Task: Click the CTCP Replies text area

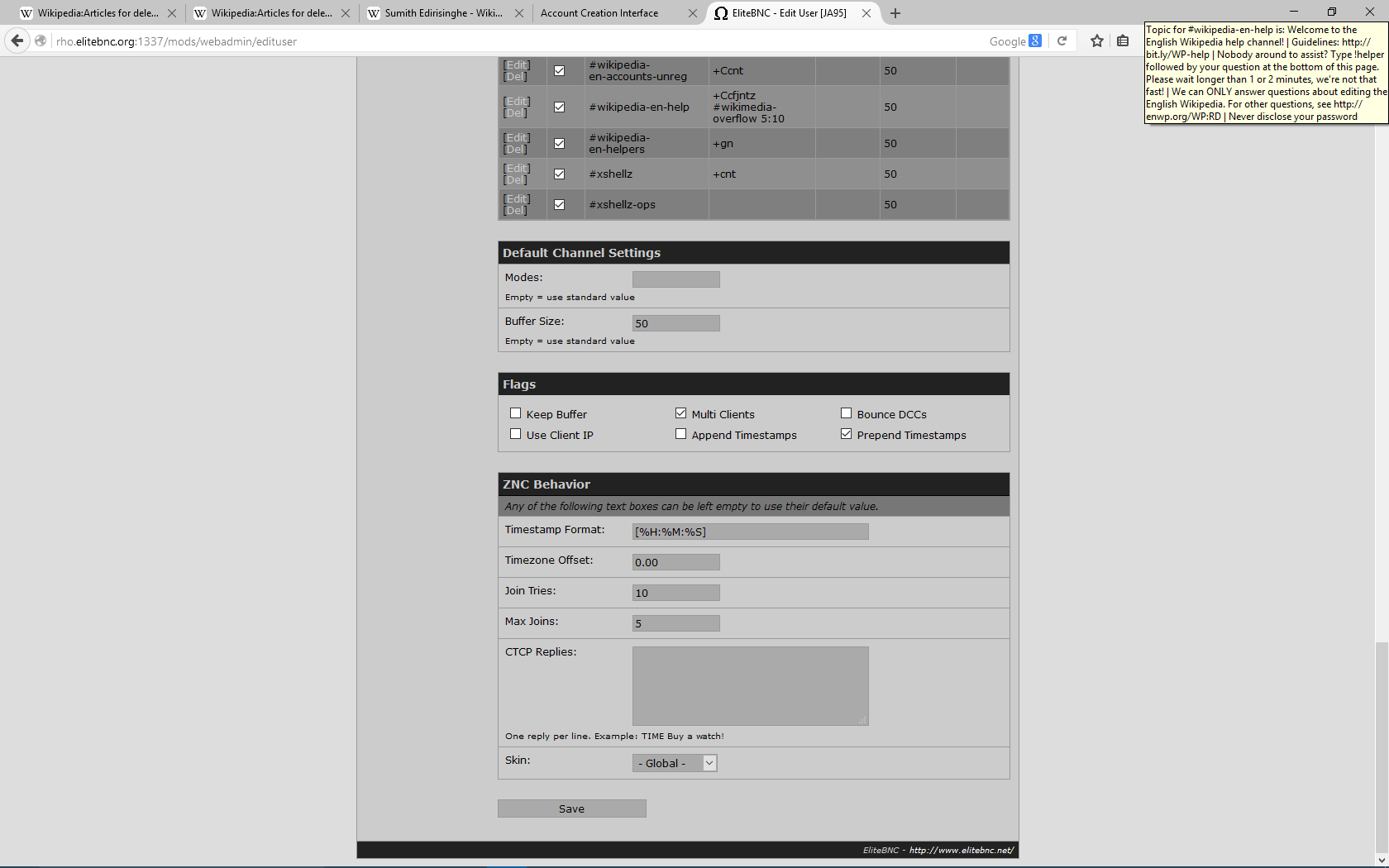Action: [751, 686]
